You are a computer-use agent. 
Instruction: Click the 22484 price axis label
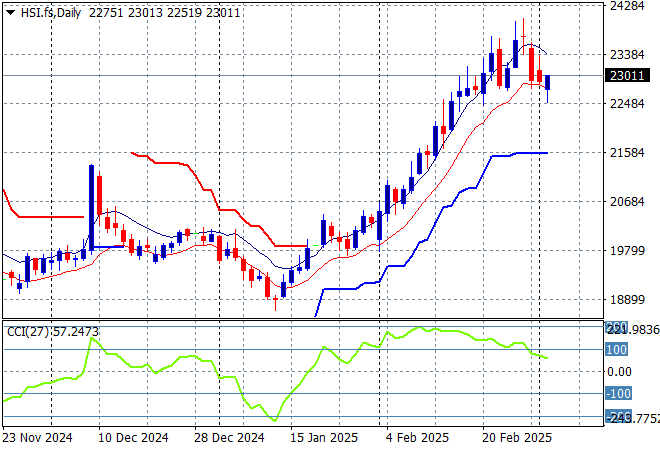tap(626, 104)
